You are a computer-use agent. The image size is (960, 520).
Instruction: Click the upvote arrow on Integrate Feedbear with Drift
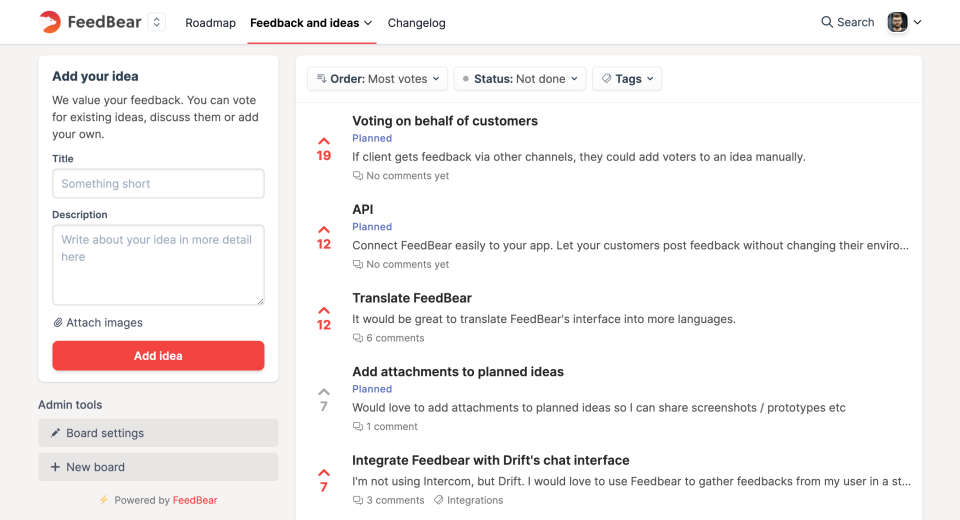click(323, 473)
